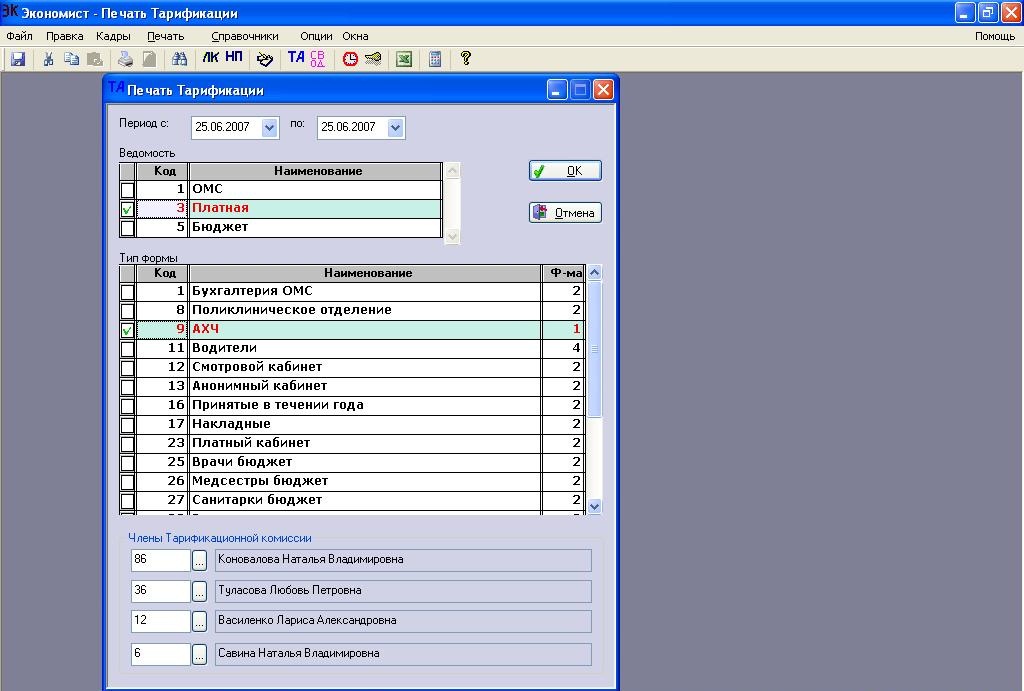1024x691 pixels.
Task: Check the Бухгалтерия ОМС checkbox
Action: tap(127, 292)
